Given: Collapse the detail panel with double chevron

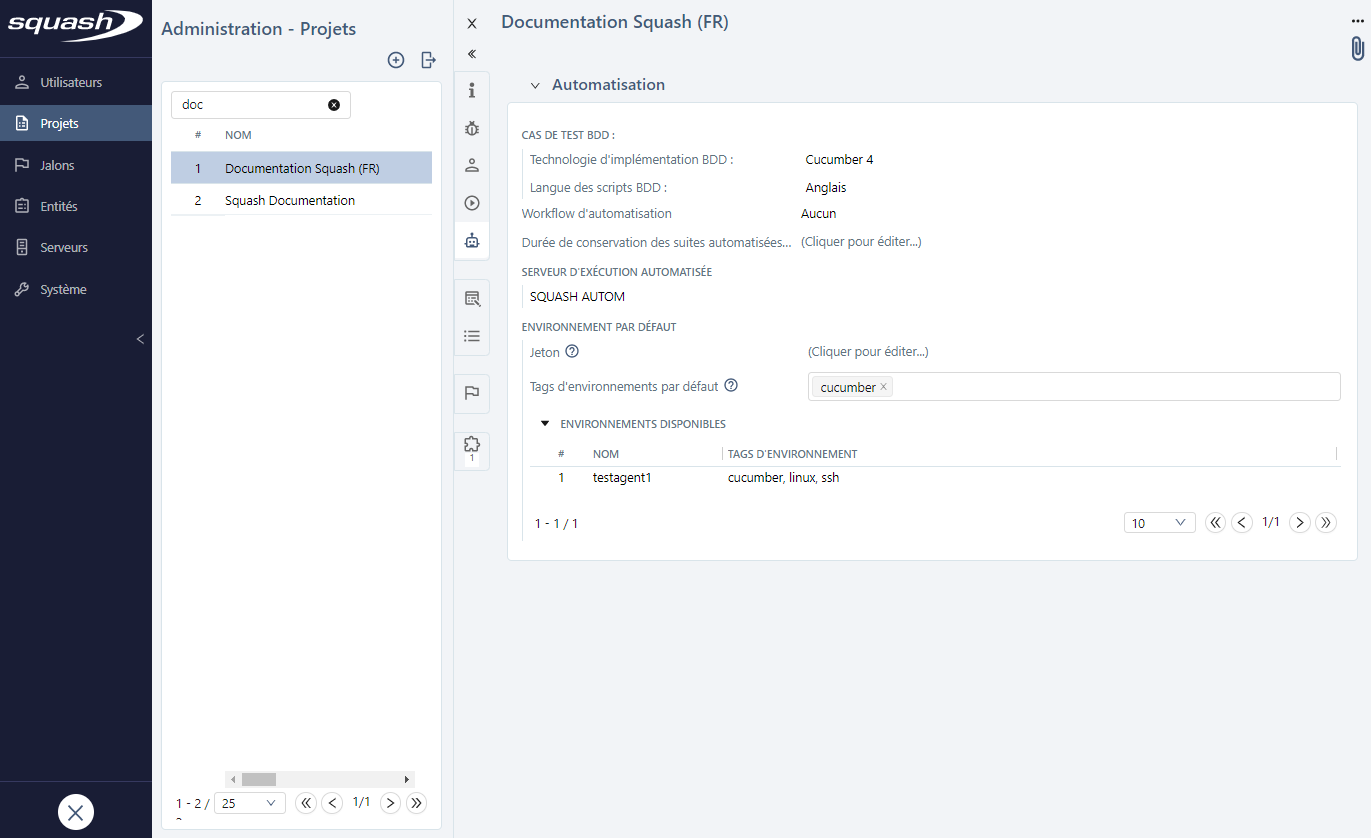Looking at the screenshot, I should [x=472, y=54].
